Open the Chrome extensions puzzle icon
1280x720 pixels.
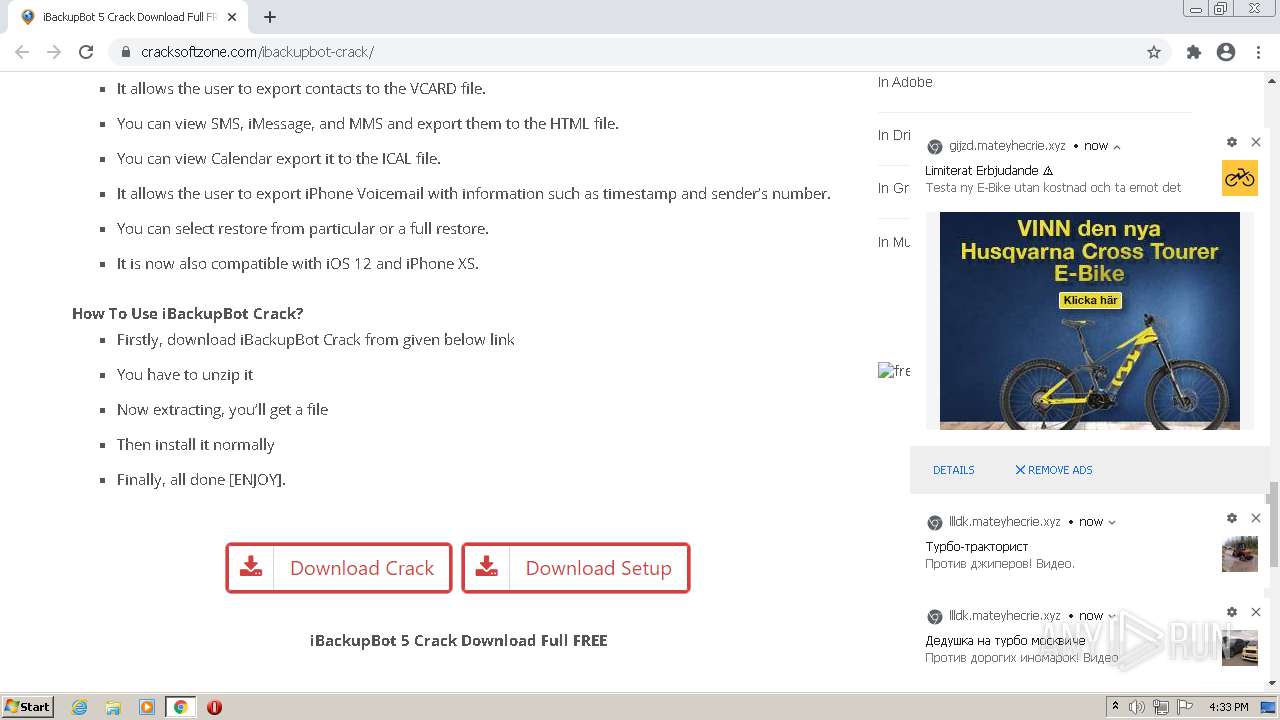[1193, 52]
